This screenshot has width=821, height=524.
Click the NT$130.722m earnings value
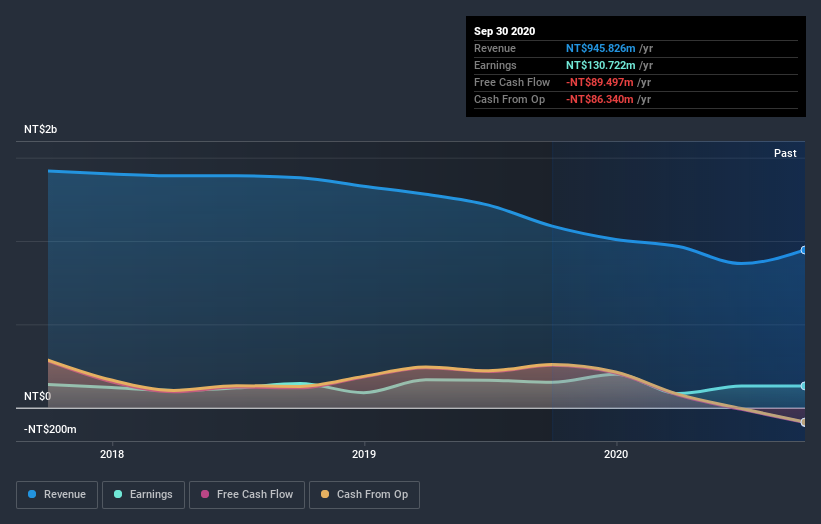[x=601, y=65]
